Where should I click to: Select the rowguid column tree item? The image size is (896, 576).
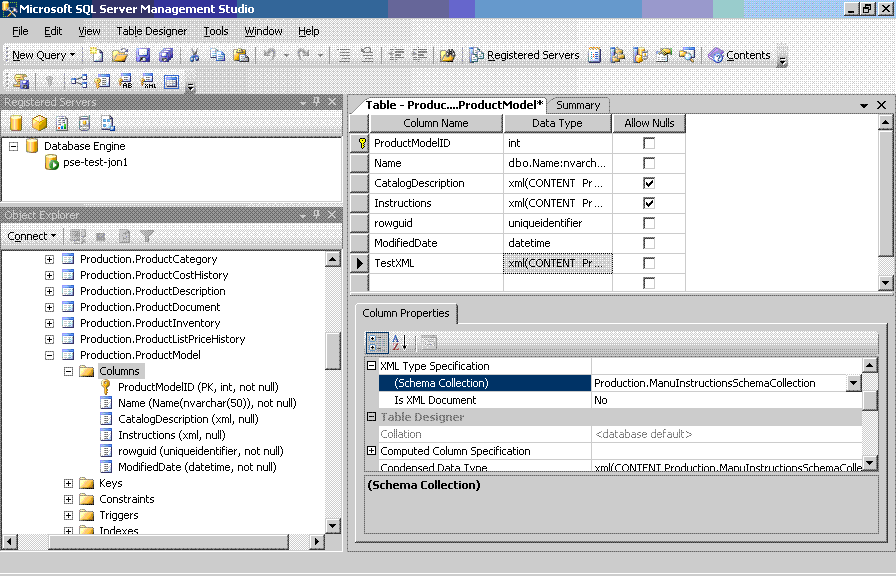(201, 451)
